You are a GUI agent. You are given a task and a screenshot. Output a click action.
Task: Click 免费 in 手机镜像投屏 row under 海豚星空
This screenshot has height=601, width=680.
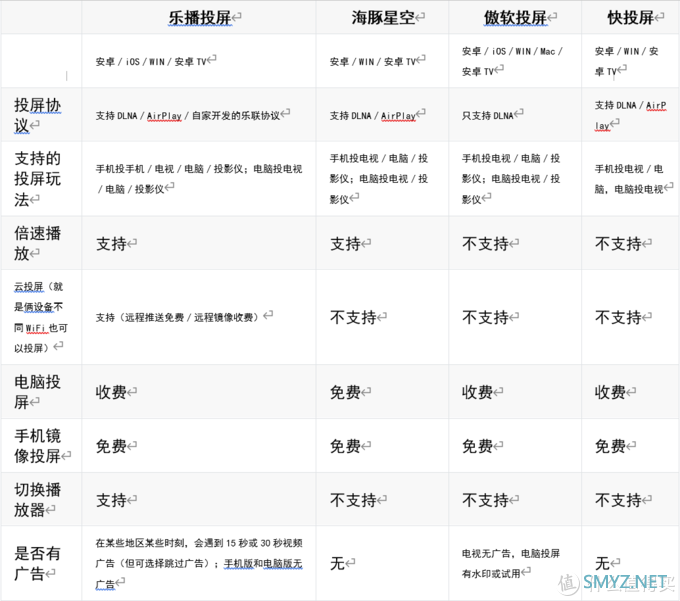pos(346,446)
